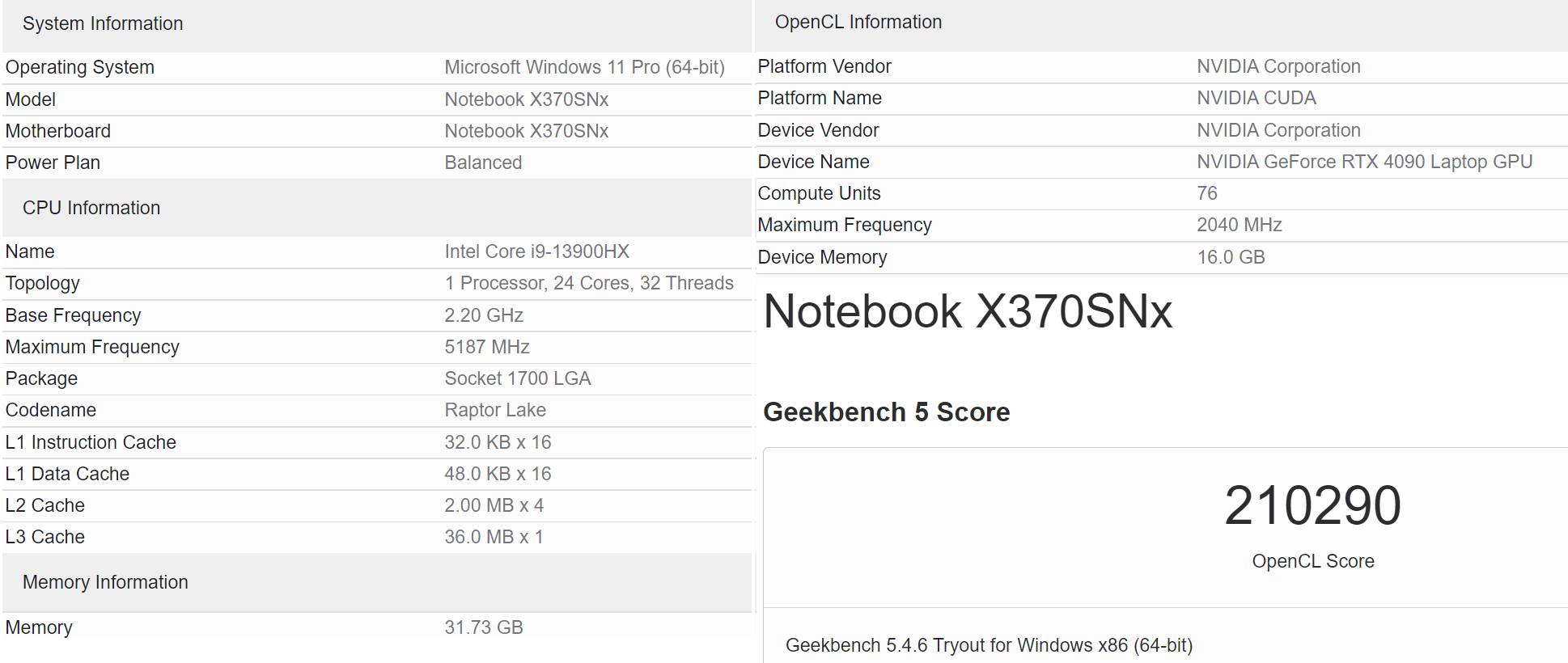The height and width of the screenshot is (663, 1568).
Task: Click the OpenCL Information section header
Action: (x=858, y=23)
